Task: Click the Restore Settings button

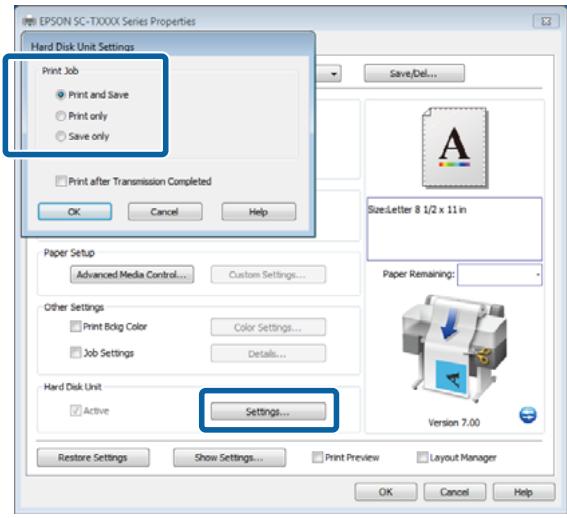Action: [x=93, y=458]
